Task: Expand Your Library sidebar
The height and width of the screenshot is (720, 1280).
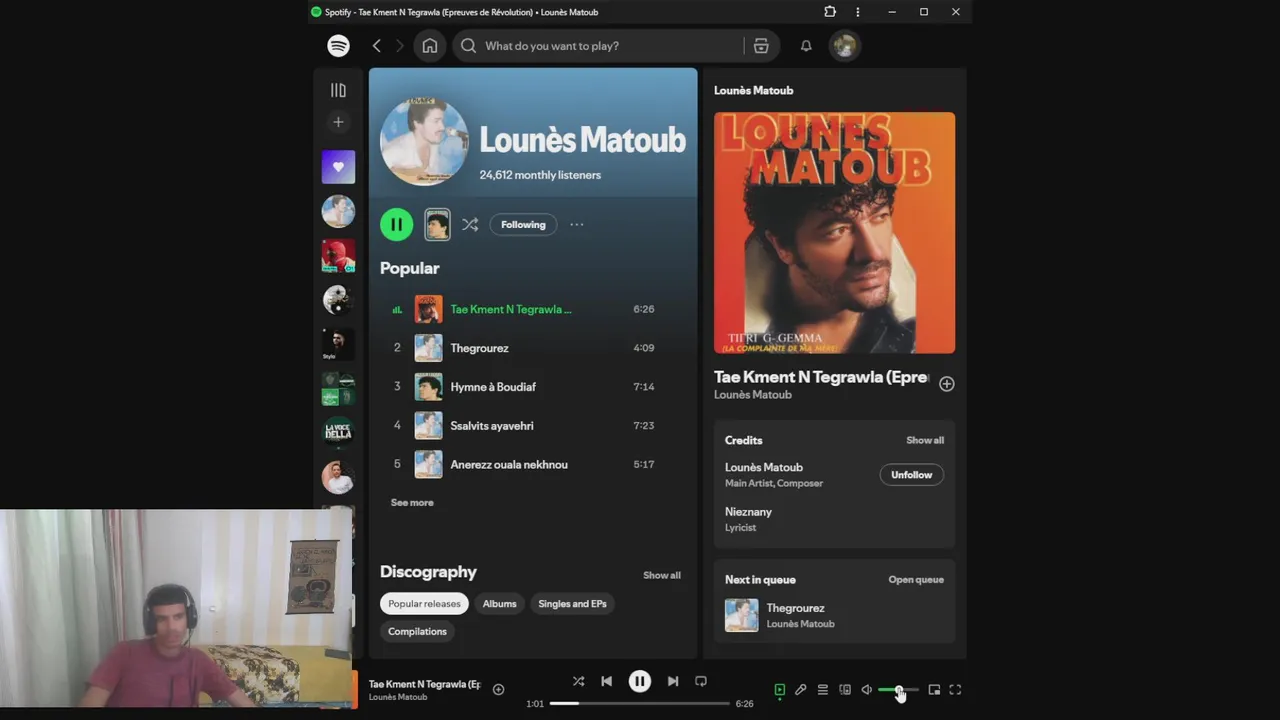Action: pyautogui.click(x=338, y=90)
